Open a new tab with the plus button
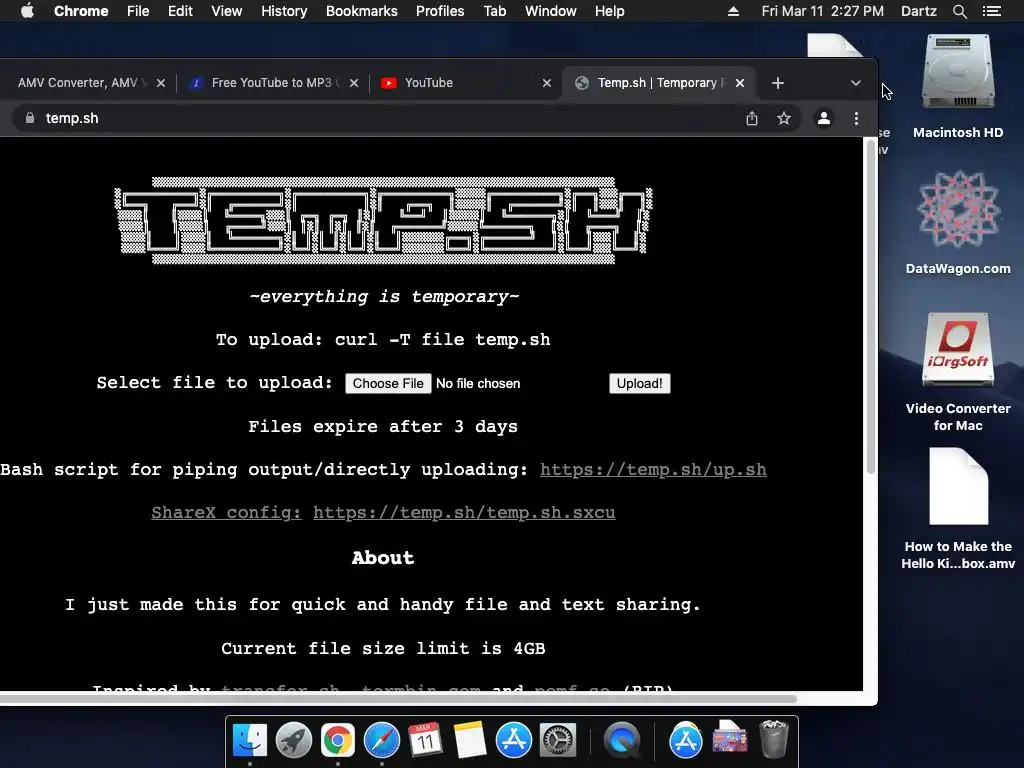Image resolution: width=1024 pixels, height=768 pixels. click(x=777, y=83)
